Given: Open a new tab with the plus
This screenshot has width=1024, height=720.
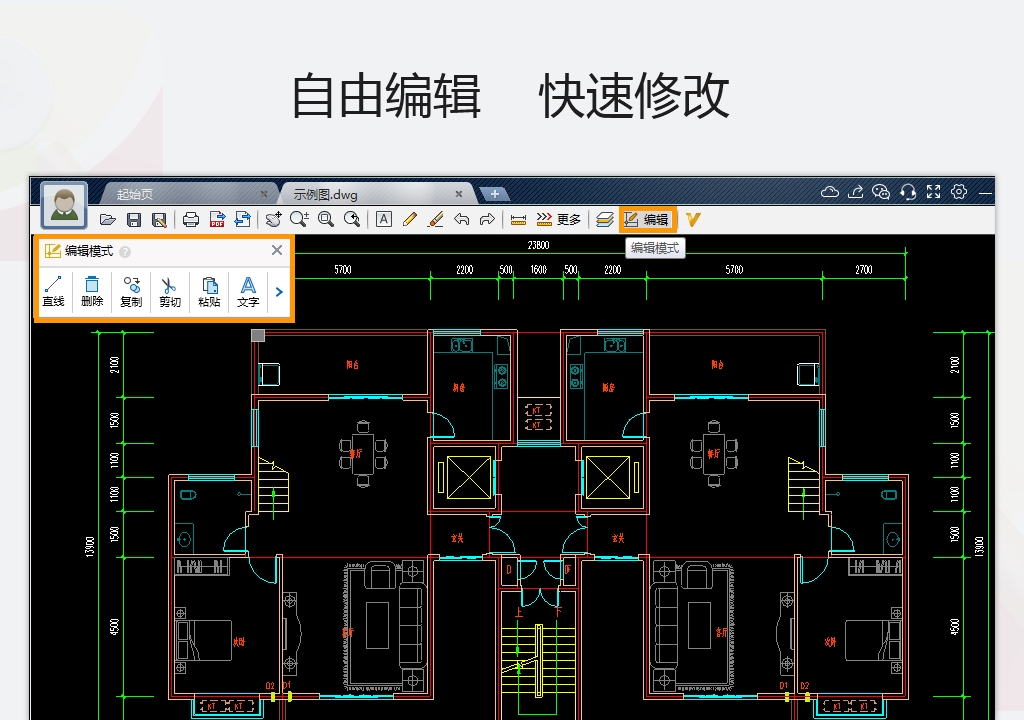Looking at the screenshot, I should tap(494, 193).
